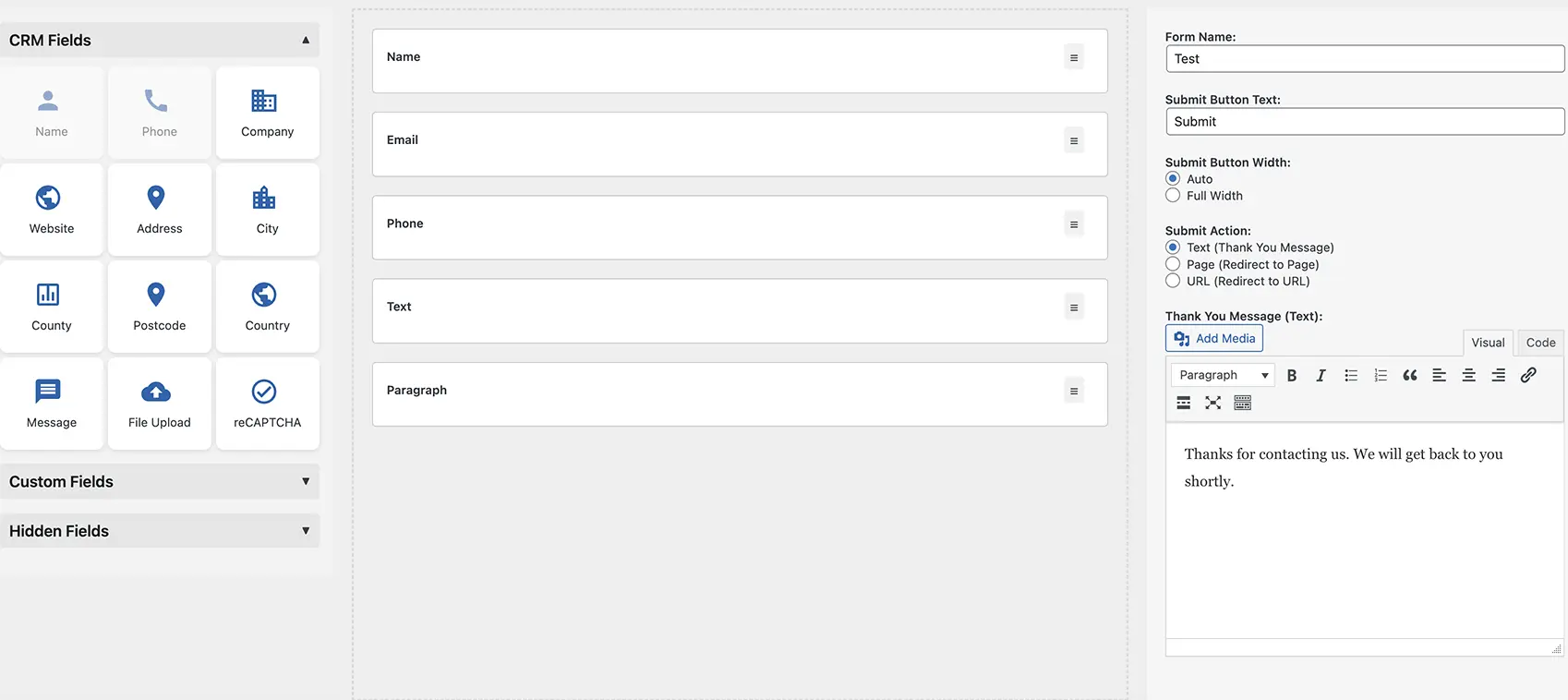The image size is (1568, 700).
Task: Expand the Custom Fields section
Action: pyautogui.click(x=160, y=482)
